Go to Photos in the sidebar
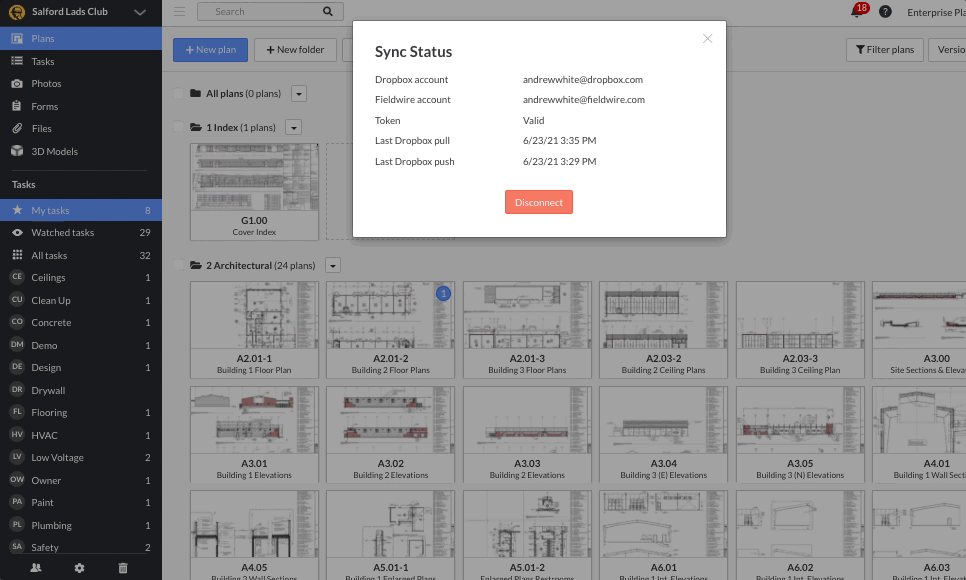966x580 pixels. (x=46, y=84)
